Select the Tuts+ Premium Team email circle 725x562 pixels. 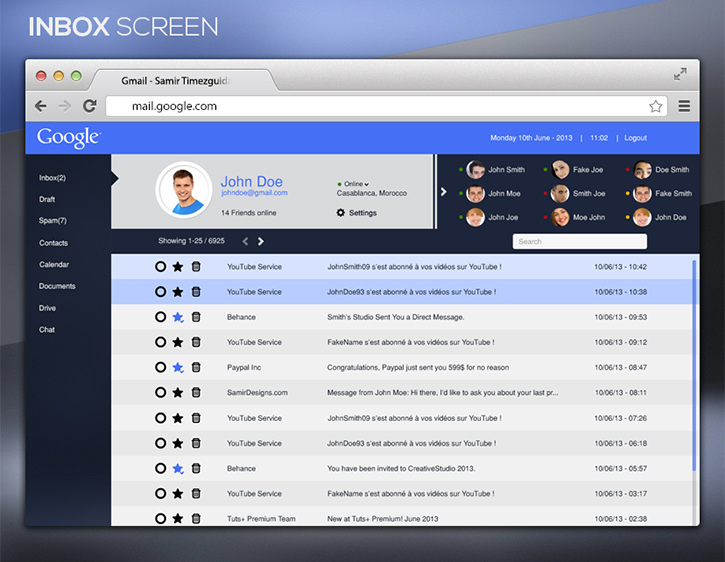(x=160, y=519)
